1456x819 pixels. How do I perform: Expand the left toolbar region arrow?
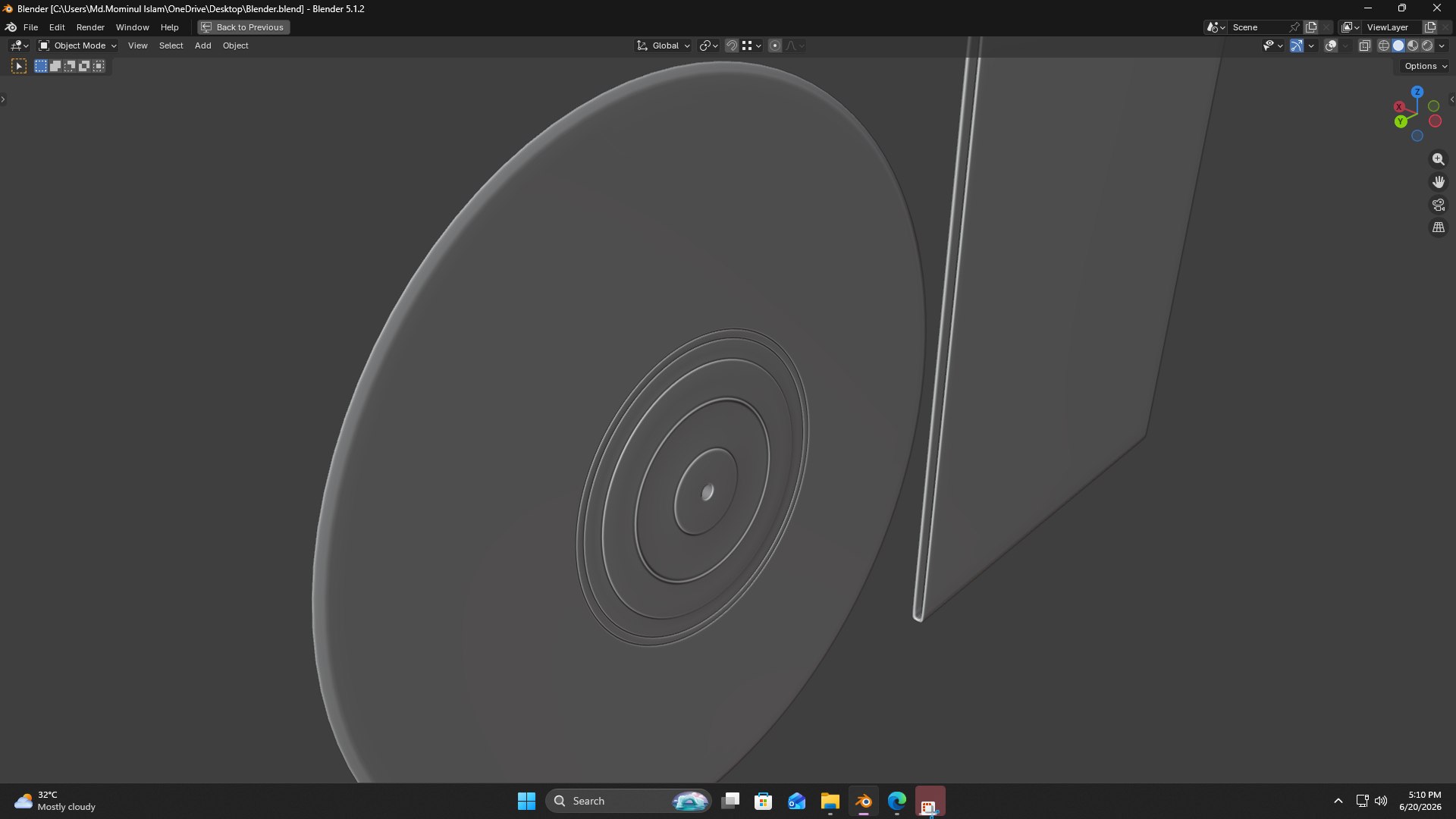3,99
